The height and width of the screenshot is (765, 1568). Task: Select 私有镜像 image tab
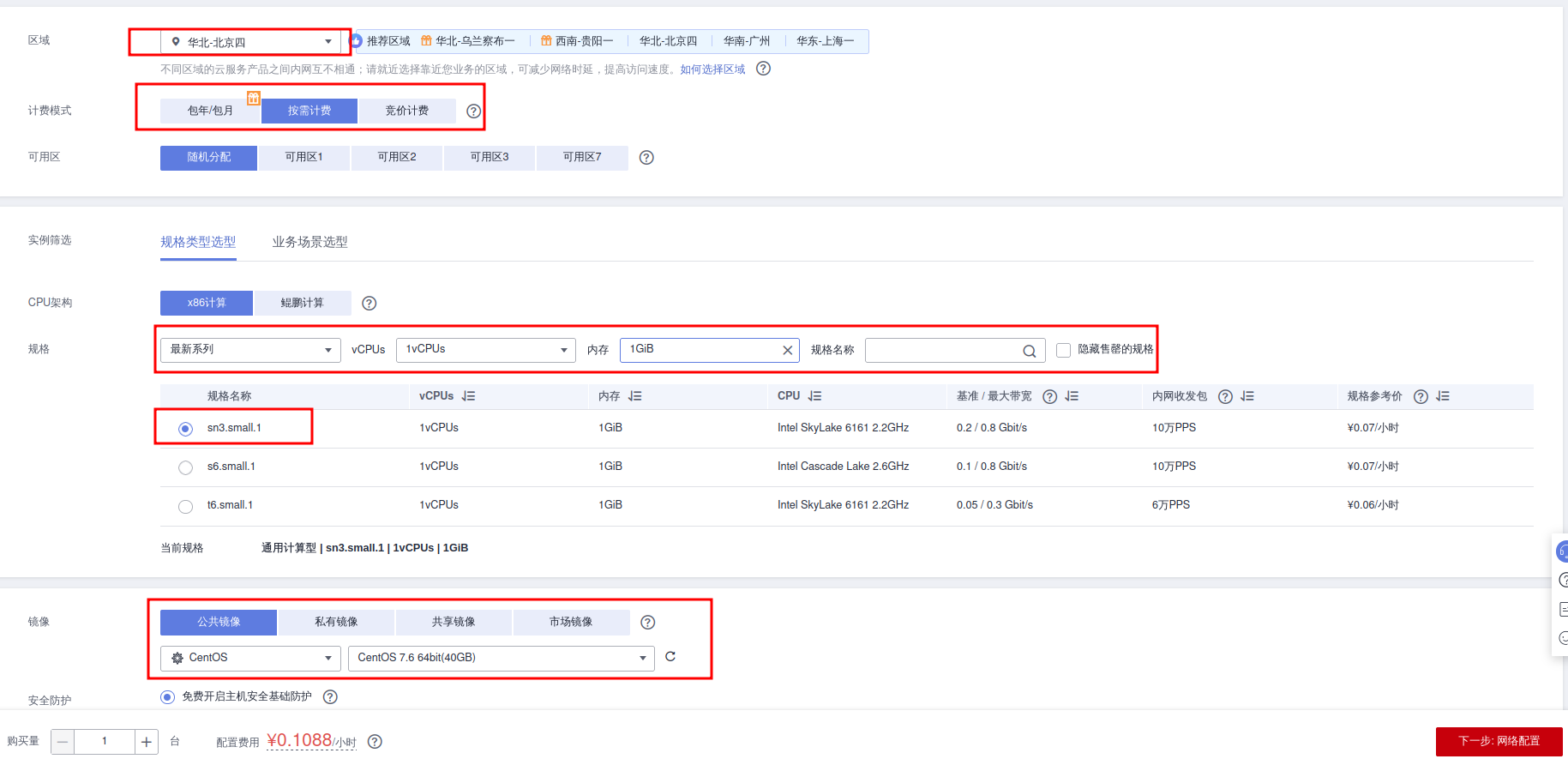(336, 623)
